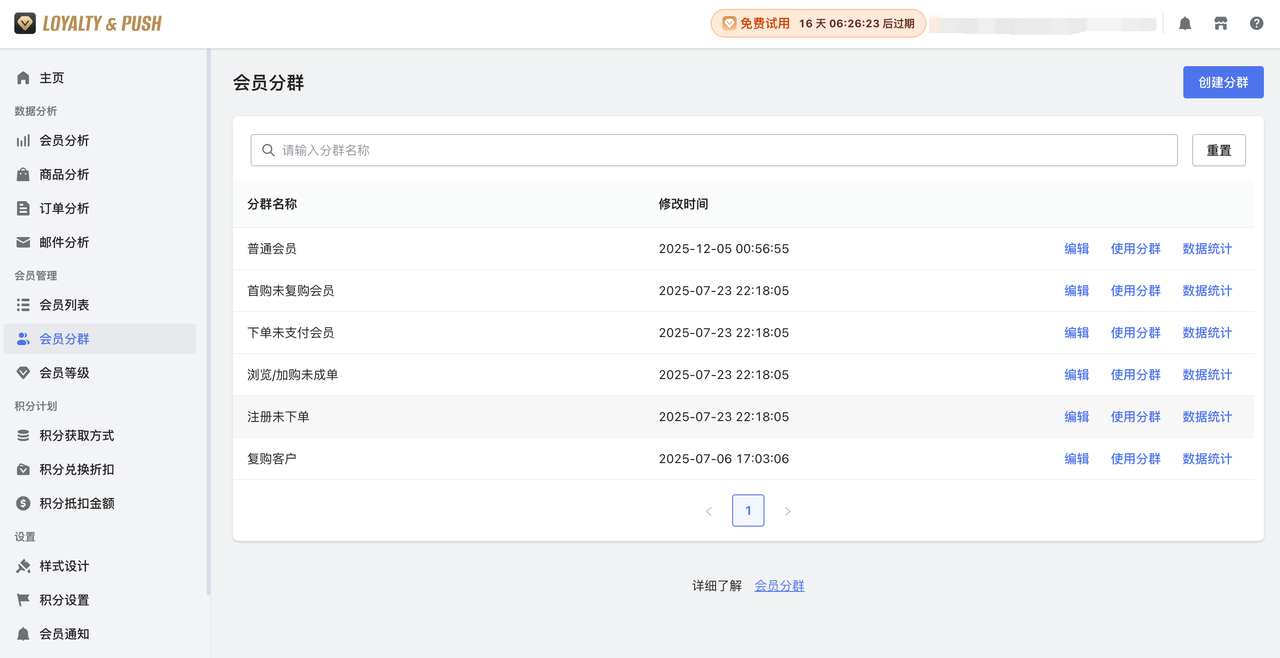Image resolution: width=1280 pixels, height=658 pixels.
Task: Open 样式设计 via its design icon
Action: pyautogui.click(x=22, y=566)
